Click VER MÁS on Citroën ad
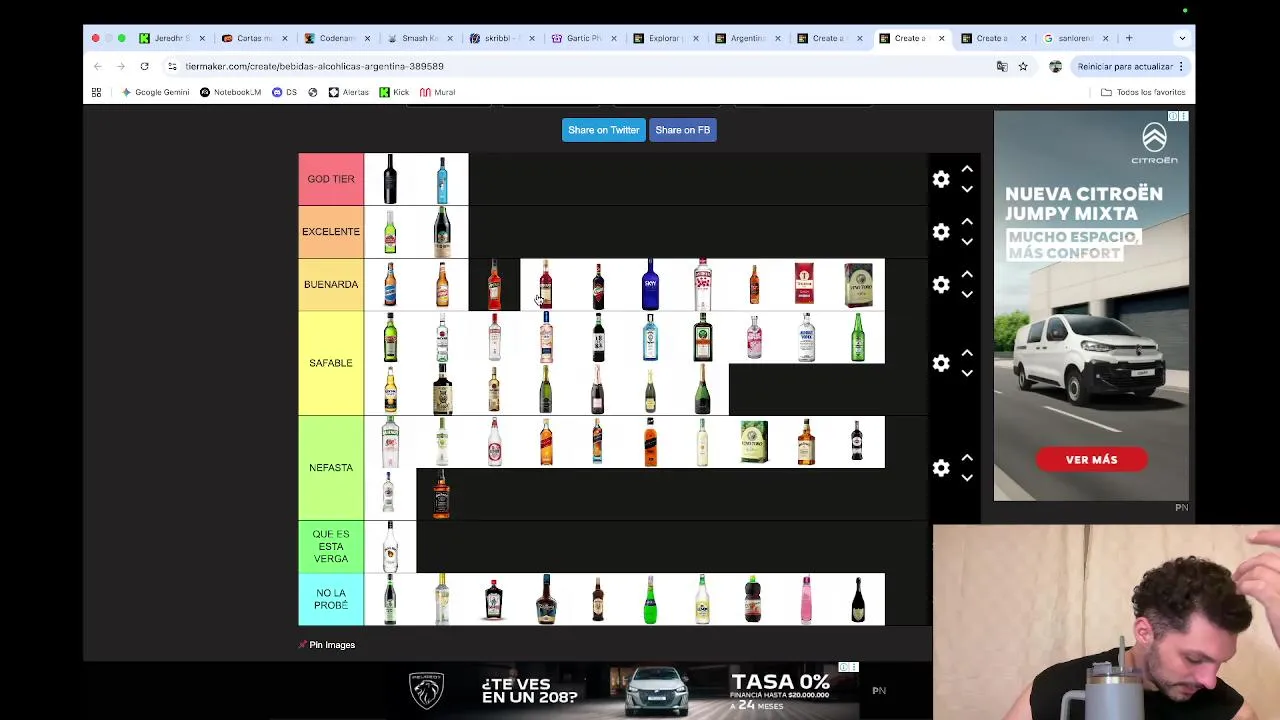Viewport: 1280px width, 720px height. [1091, 460]
